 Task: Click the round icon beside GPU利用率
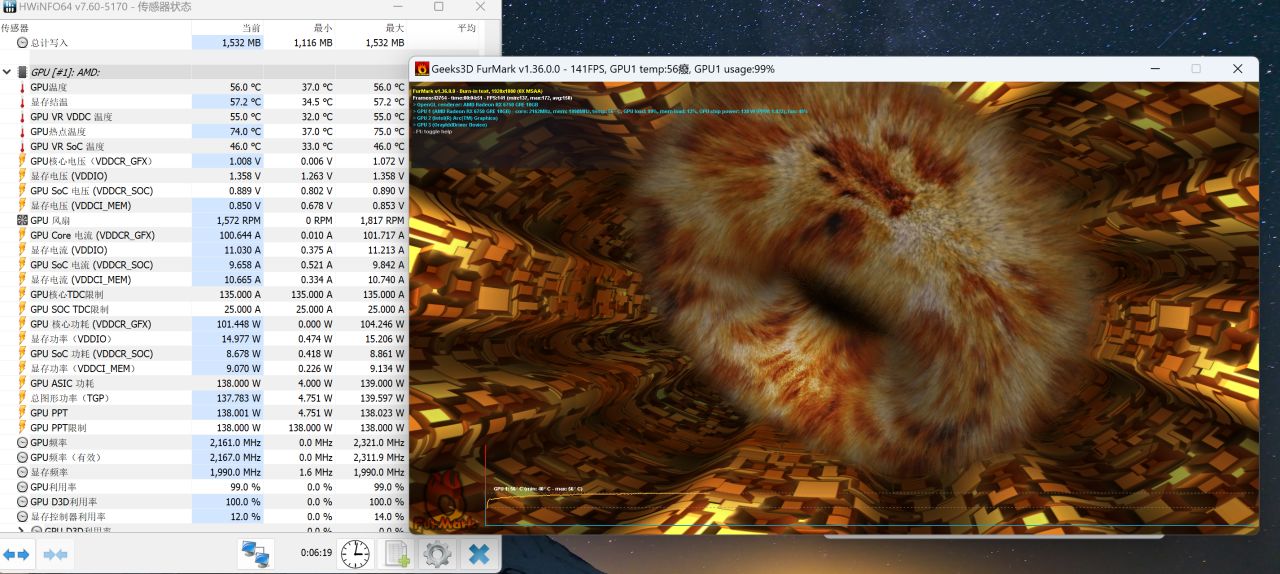22,487
